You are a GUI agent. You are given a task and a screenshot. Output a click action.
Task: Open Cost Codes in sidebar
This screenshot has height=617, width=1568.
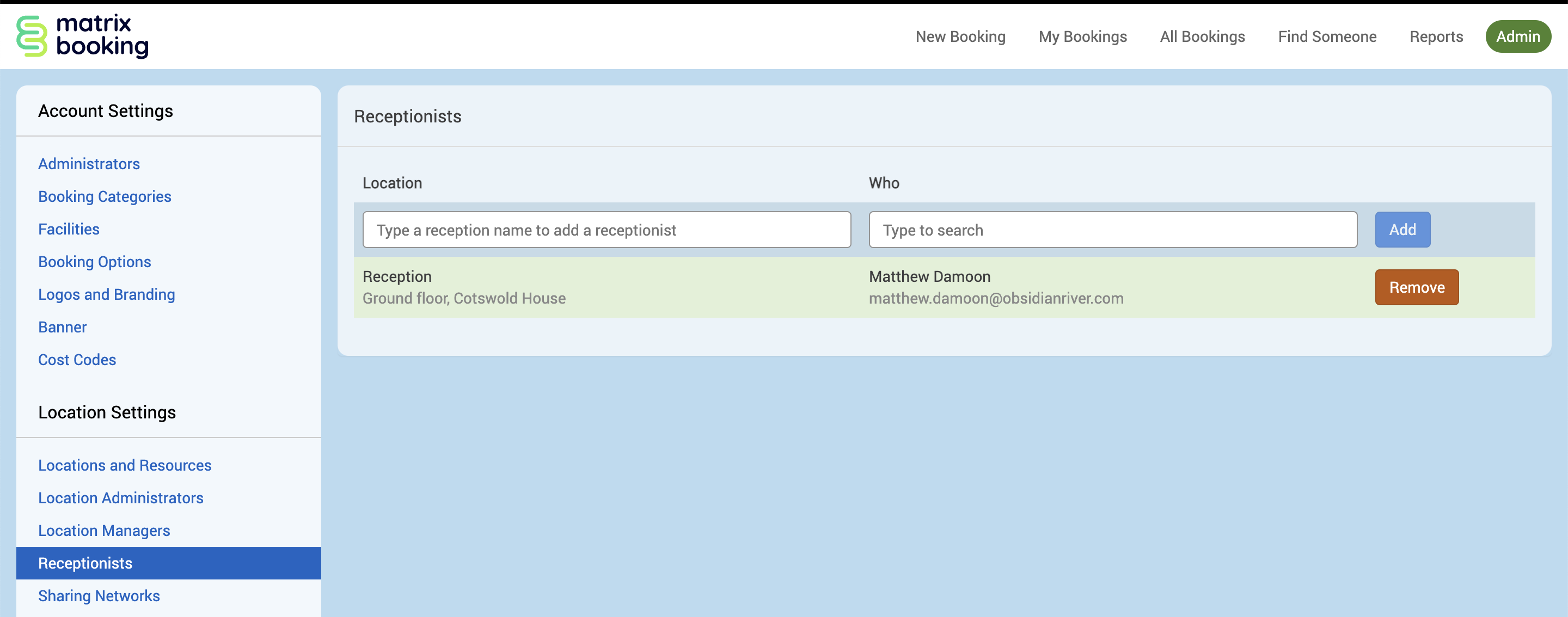click(77, 360)
